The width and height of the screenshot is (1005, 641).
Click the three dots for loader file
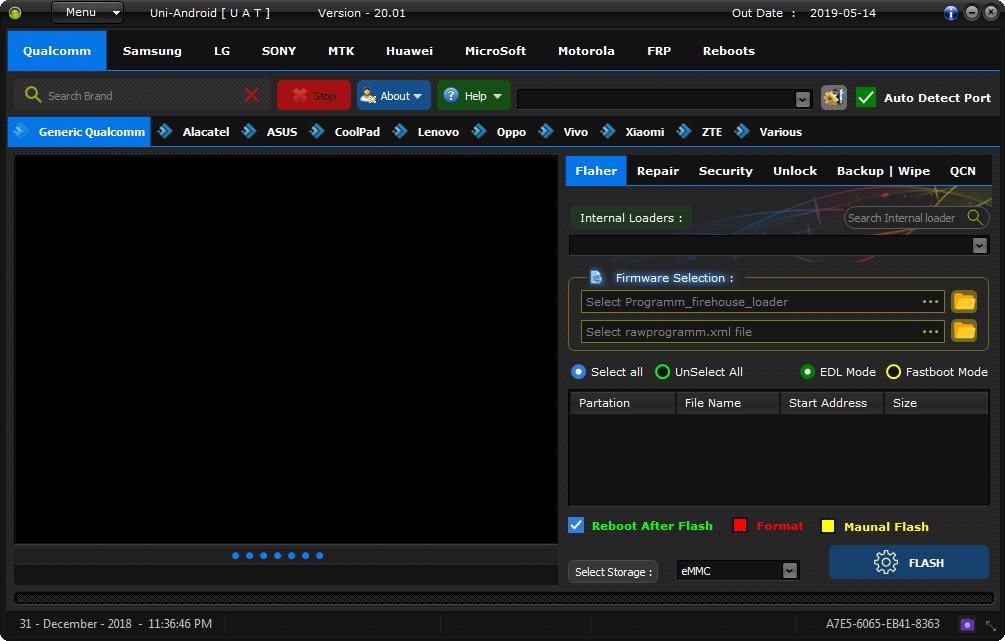pos(930,301)
